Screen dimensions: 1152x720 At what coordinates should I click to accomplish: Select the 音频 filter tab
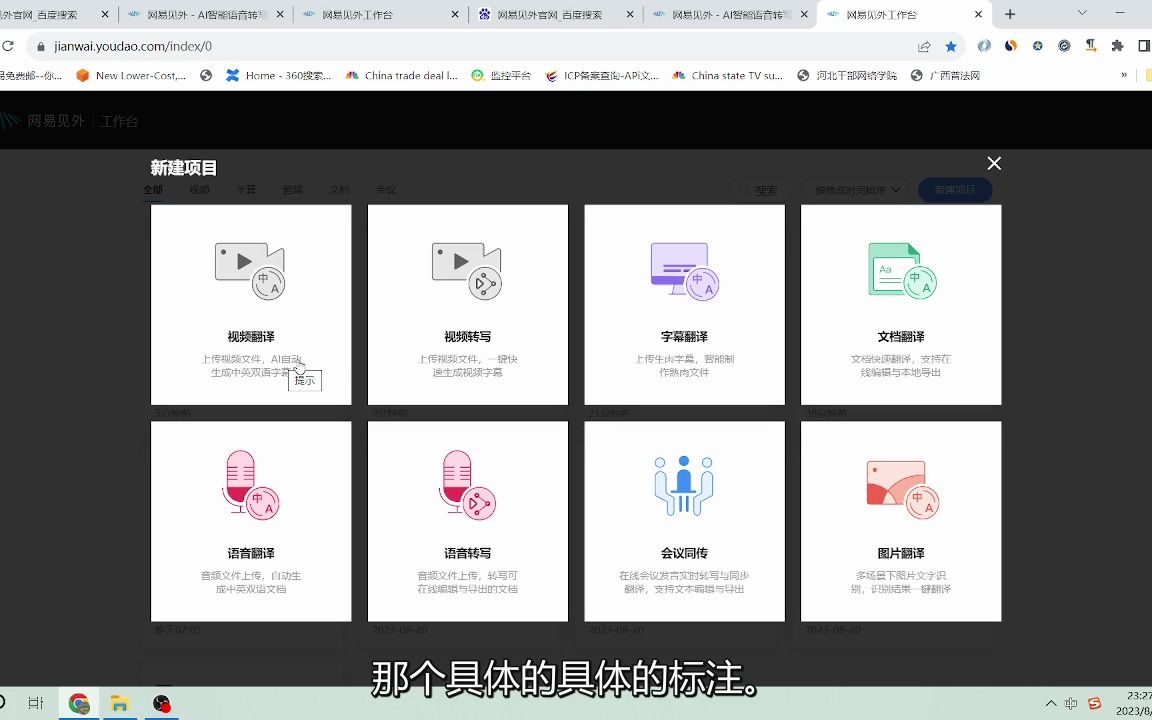click(x=292, y=189)
